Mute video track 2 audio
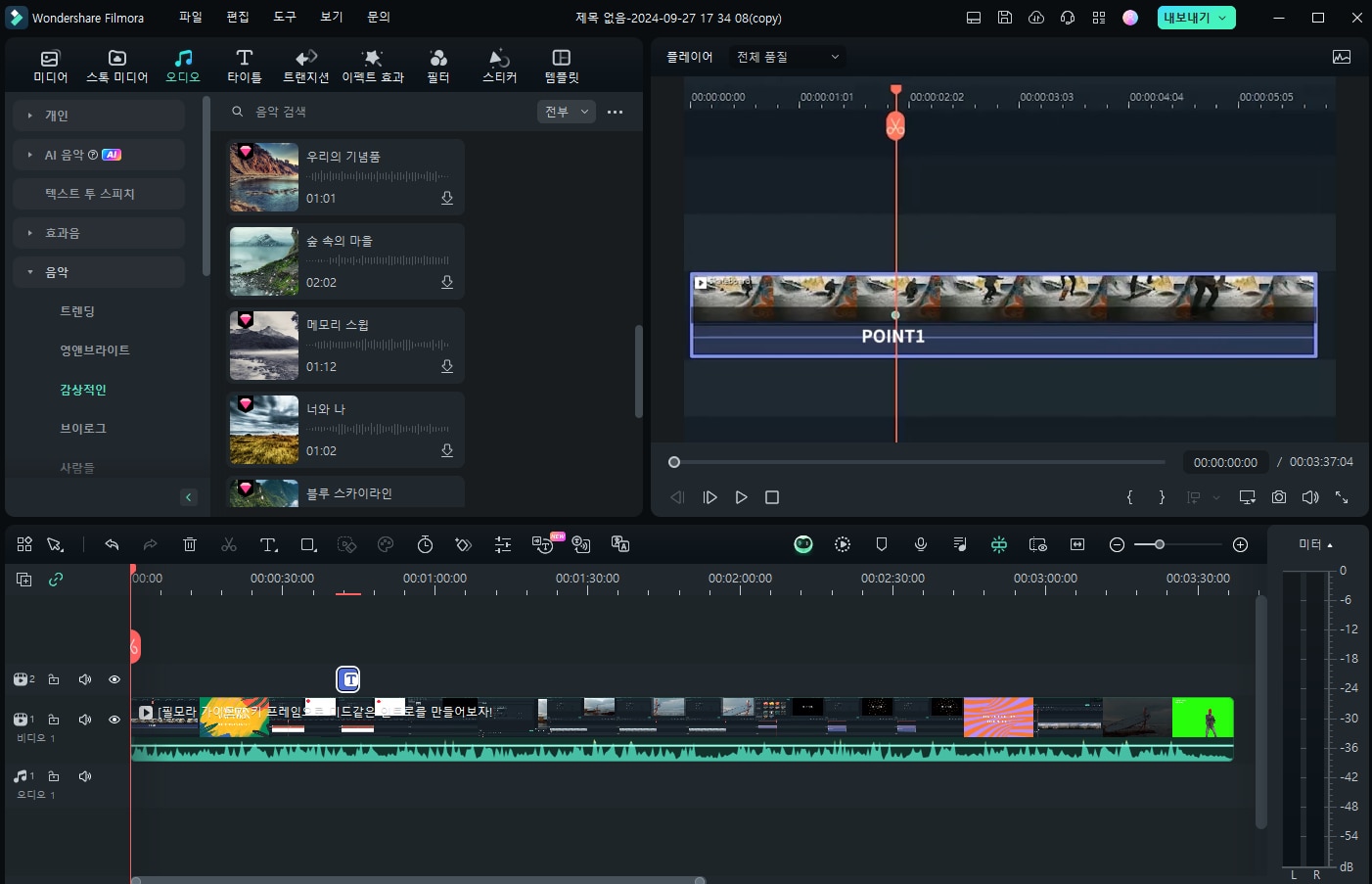Image resolution: width=1372 pixels, height=884 pixels. click(85, 679)
